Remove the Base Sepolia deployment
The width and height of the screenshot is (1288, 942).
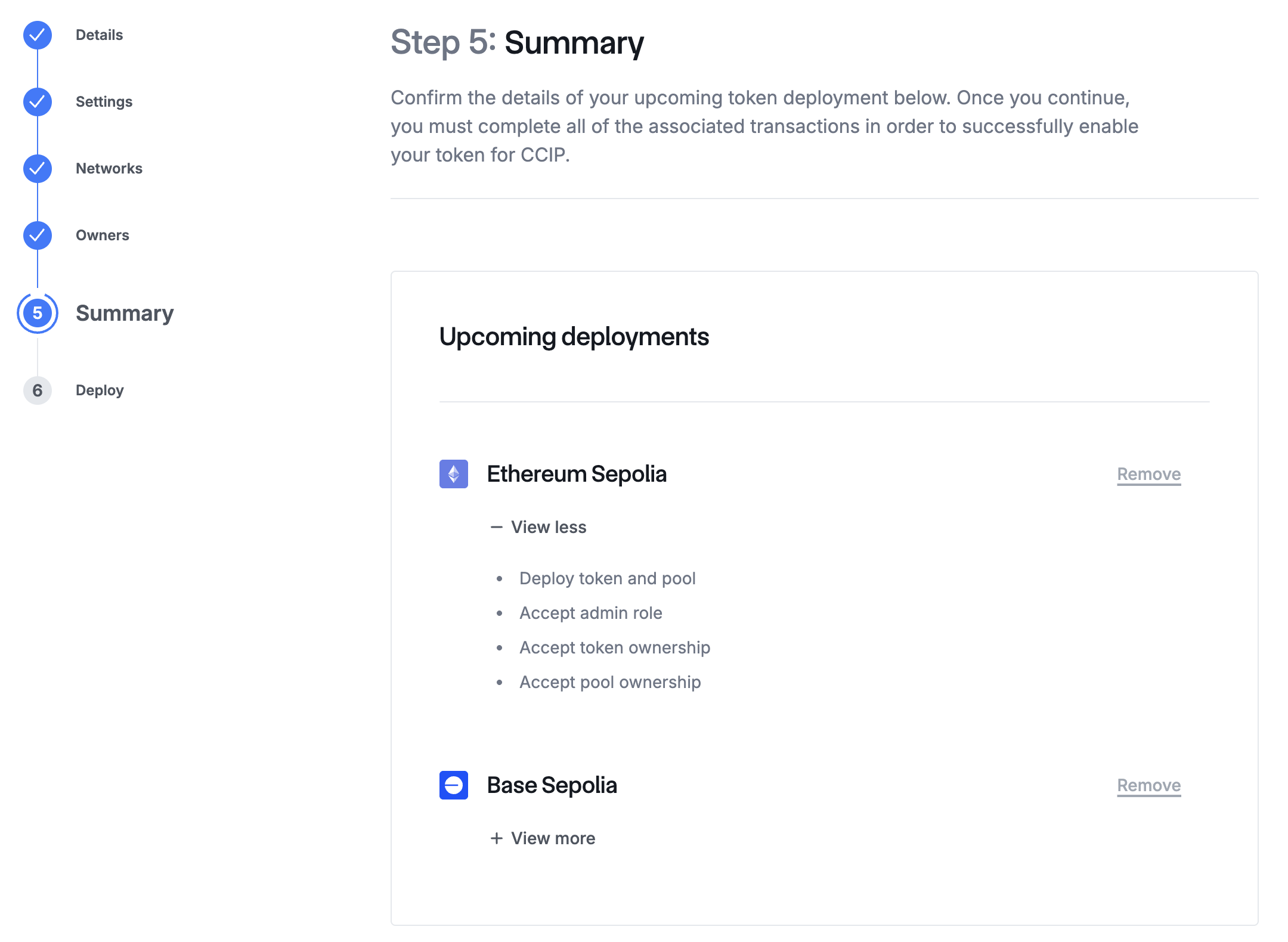click(1148, 785)
